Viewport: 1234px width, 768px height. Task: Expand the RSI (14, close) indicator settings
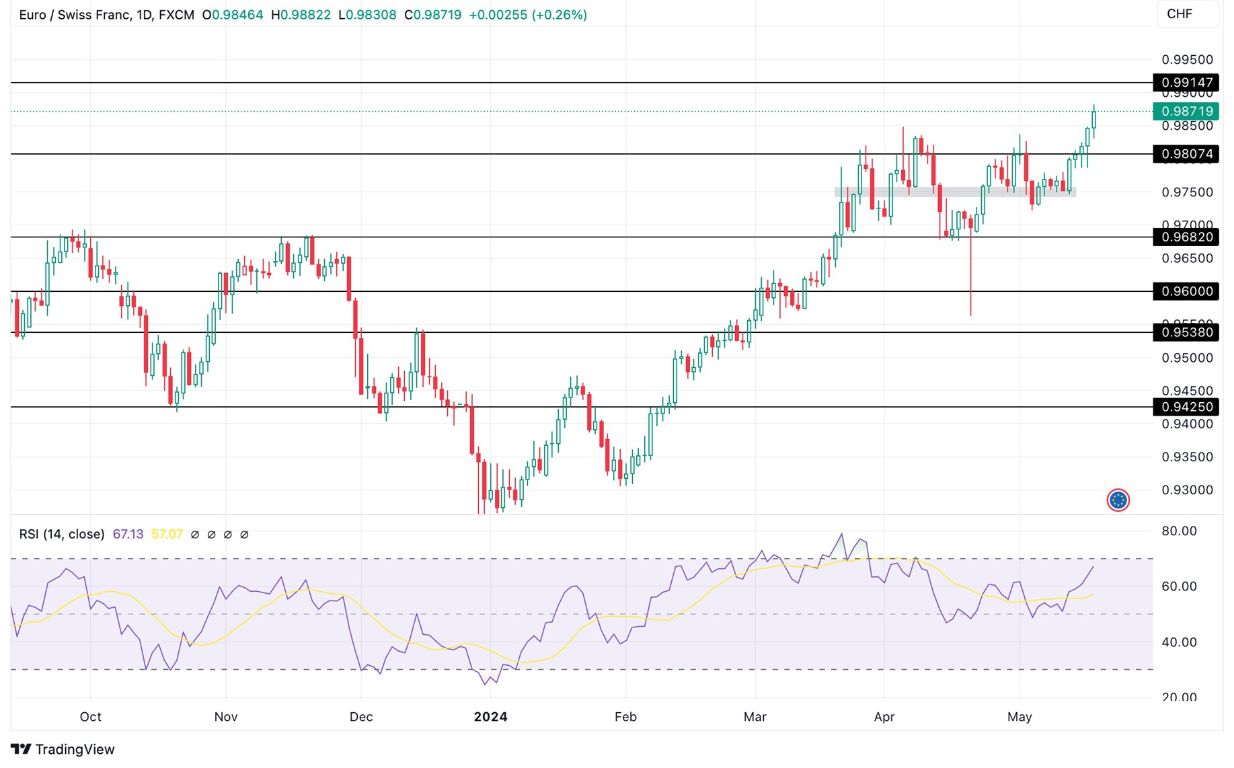(62, 534)
